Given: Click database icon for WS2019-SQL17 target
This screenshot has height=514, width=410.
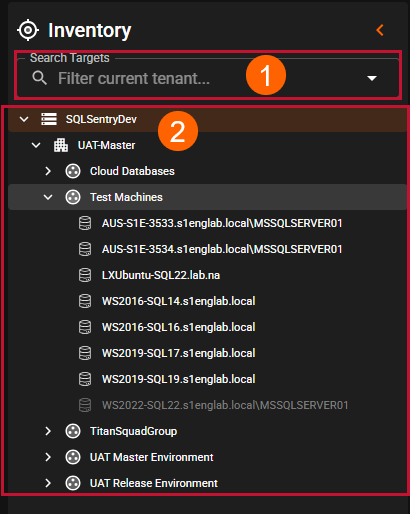Looking at the screenshot, I should click(x=85, y=353).
